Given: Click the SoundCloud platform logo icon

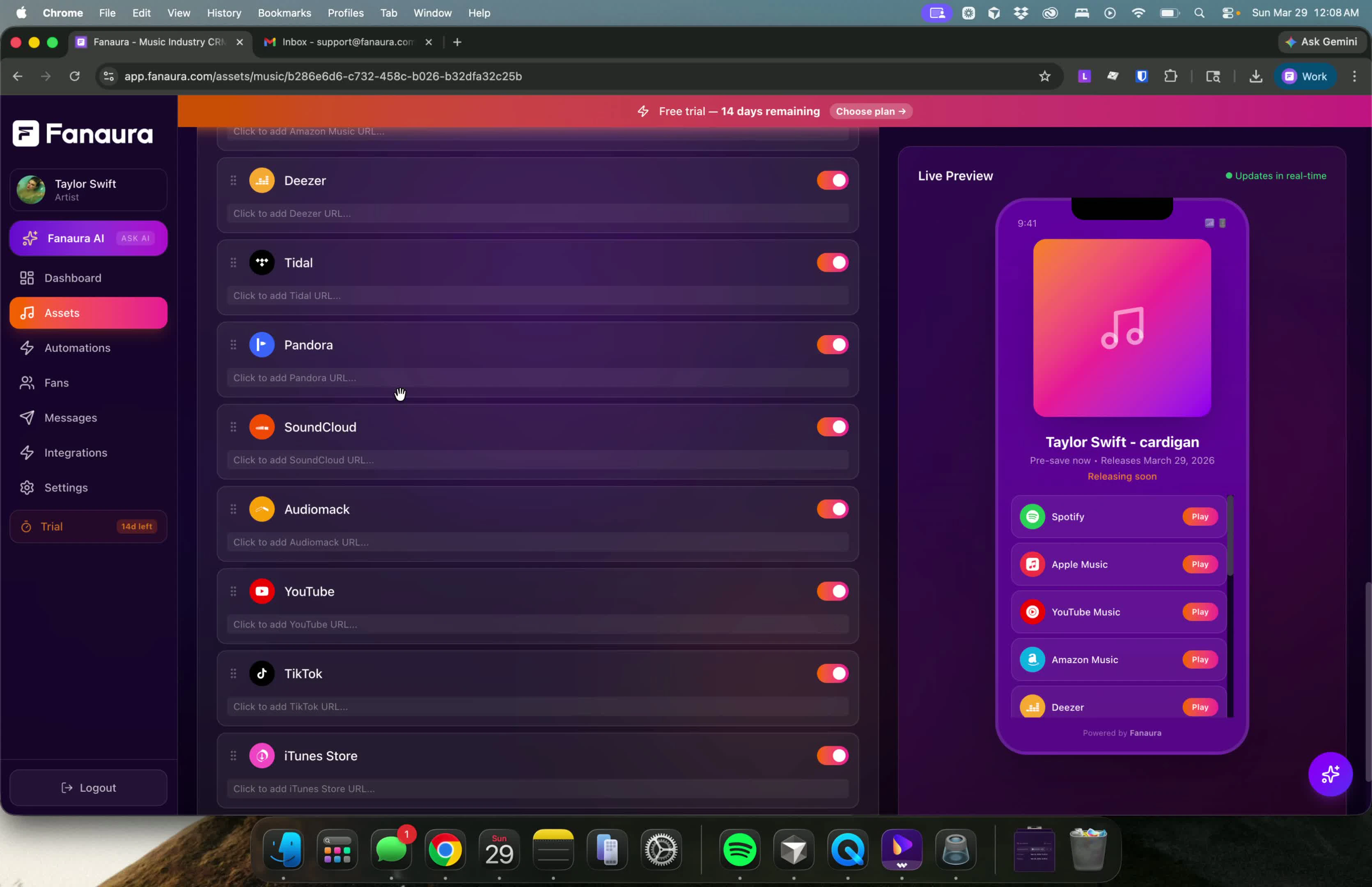Looking at the screenshot, I should [x=262, y=427].
